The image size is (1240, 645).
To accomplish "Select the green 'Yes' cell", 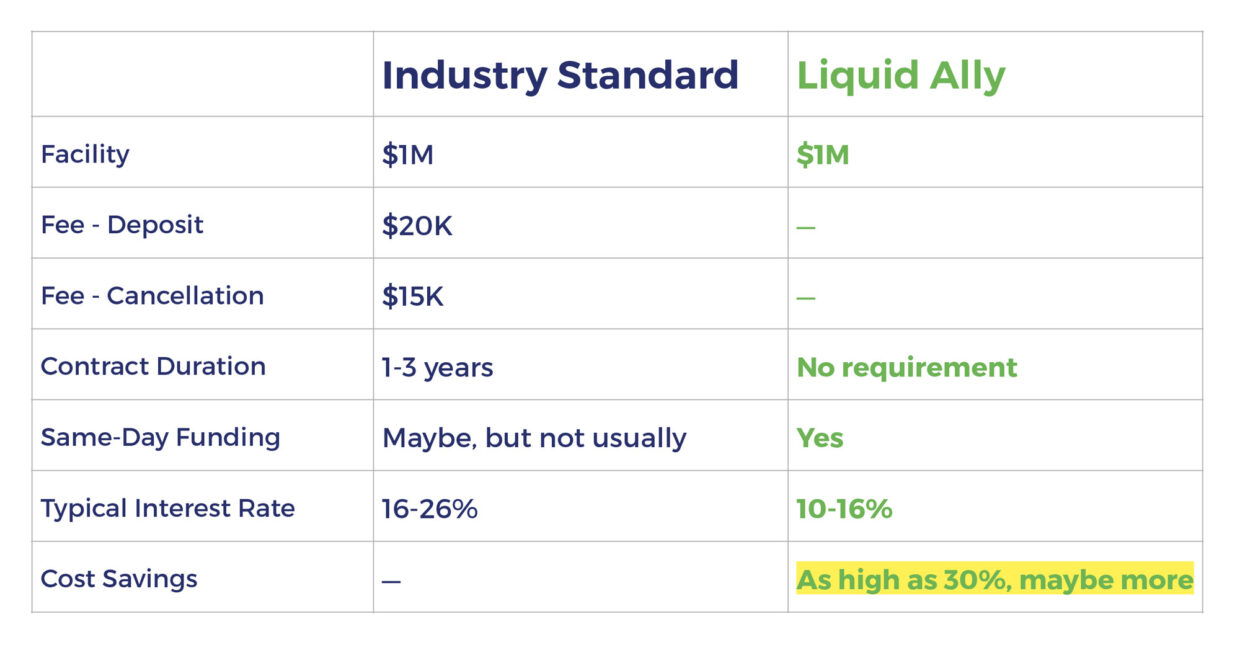I will tap(820, 438).
